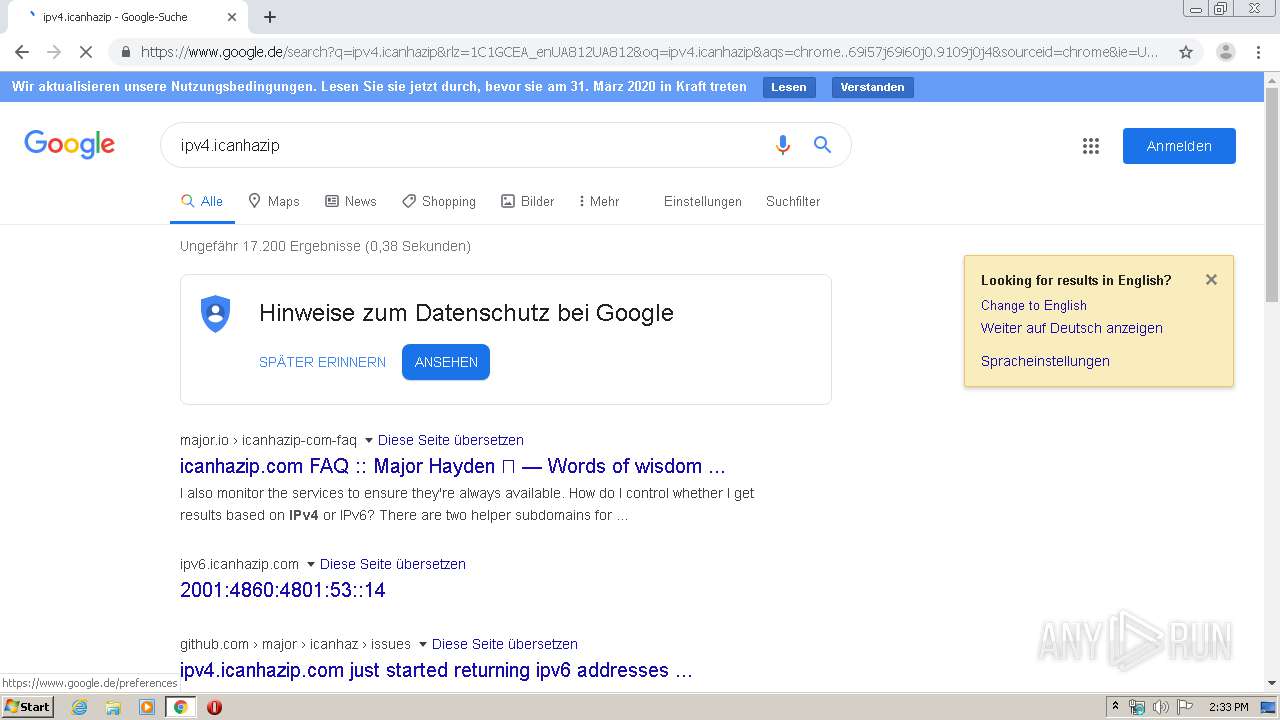The image size is (1280, 720).
Task: Open the Suchfilter tools
Action: [793, 201]
